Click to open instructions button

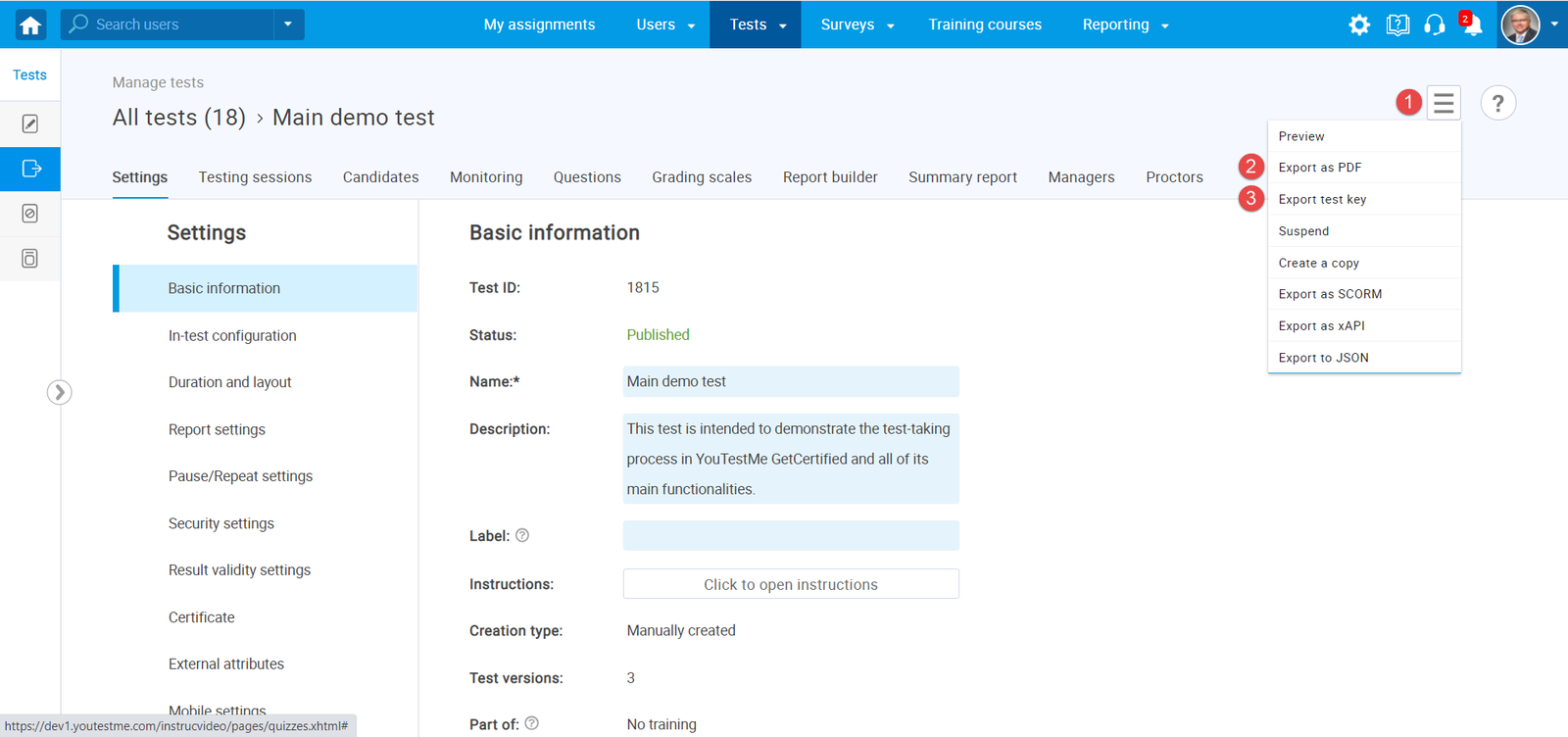point(791,584)
